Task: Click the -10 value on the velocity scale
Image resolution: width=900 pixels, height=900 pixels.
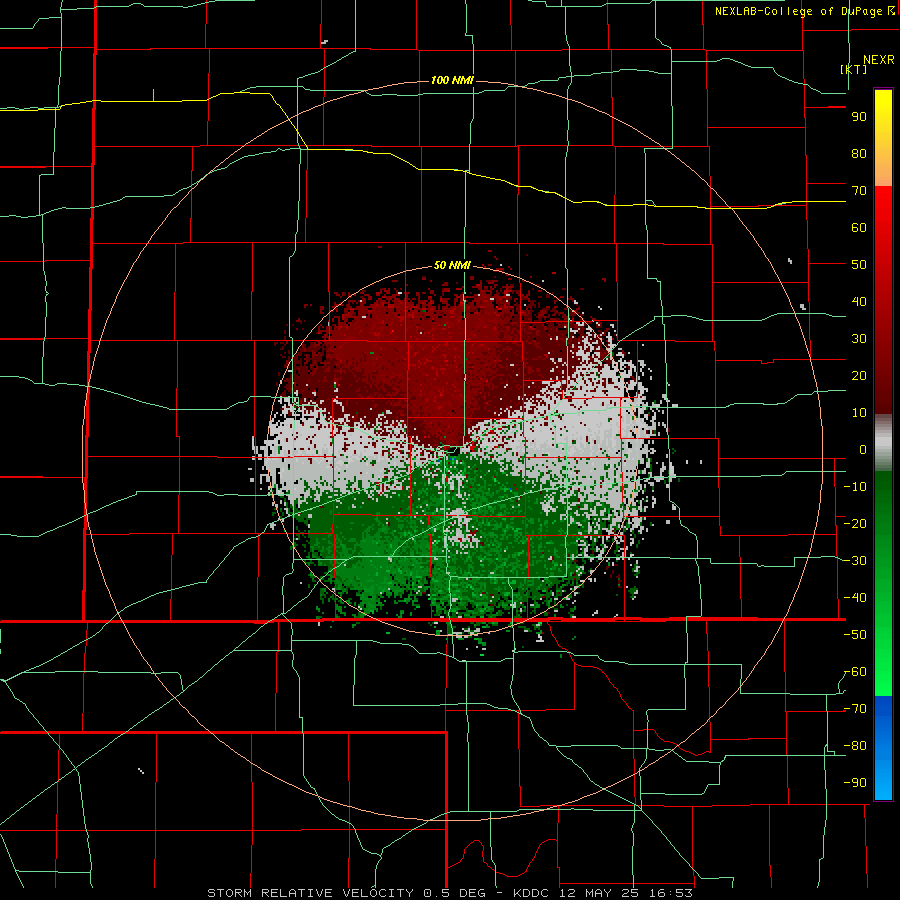Action: pyautogui.click(x=855, y=487)
